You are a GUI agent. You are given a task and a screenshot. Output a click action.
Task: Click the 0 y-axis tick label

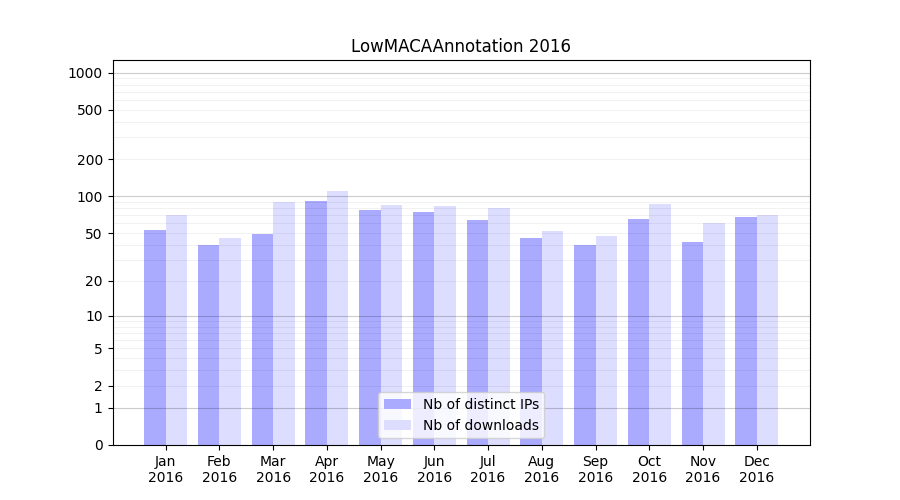[x=98, y=445]
